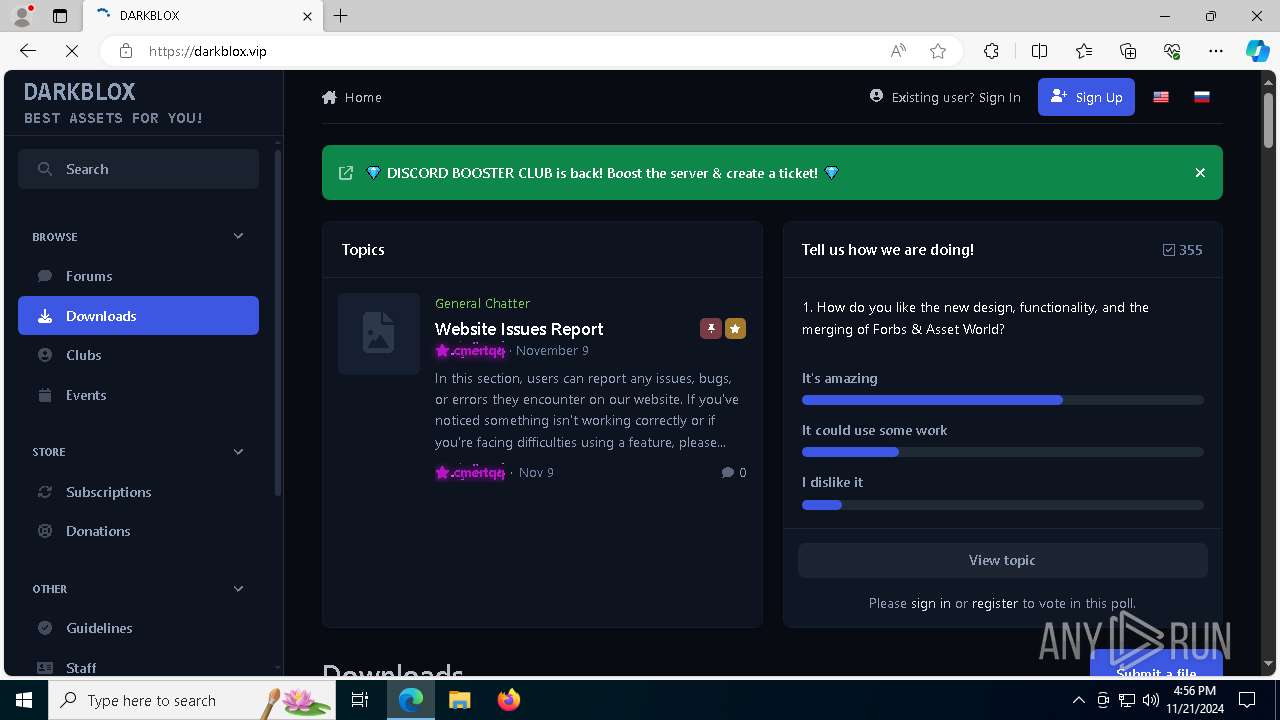Open the Read aloud icon in the address bar
This screenshot has height=720, width=1280.
point(898,51)
